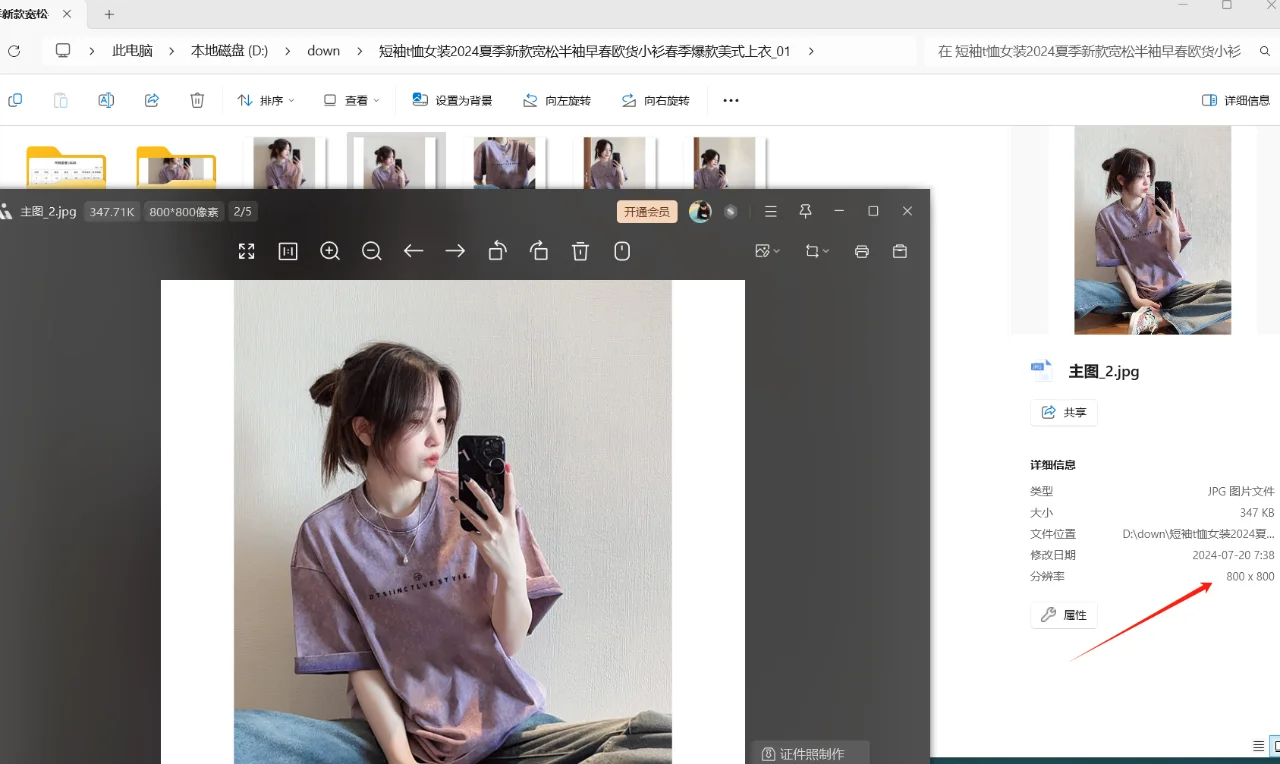Go to the next image with the arrow
Screen dimensions: 1280x764
(x=455, y=251)
